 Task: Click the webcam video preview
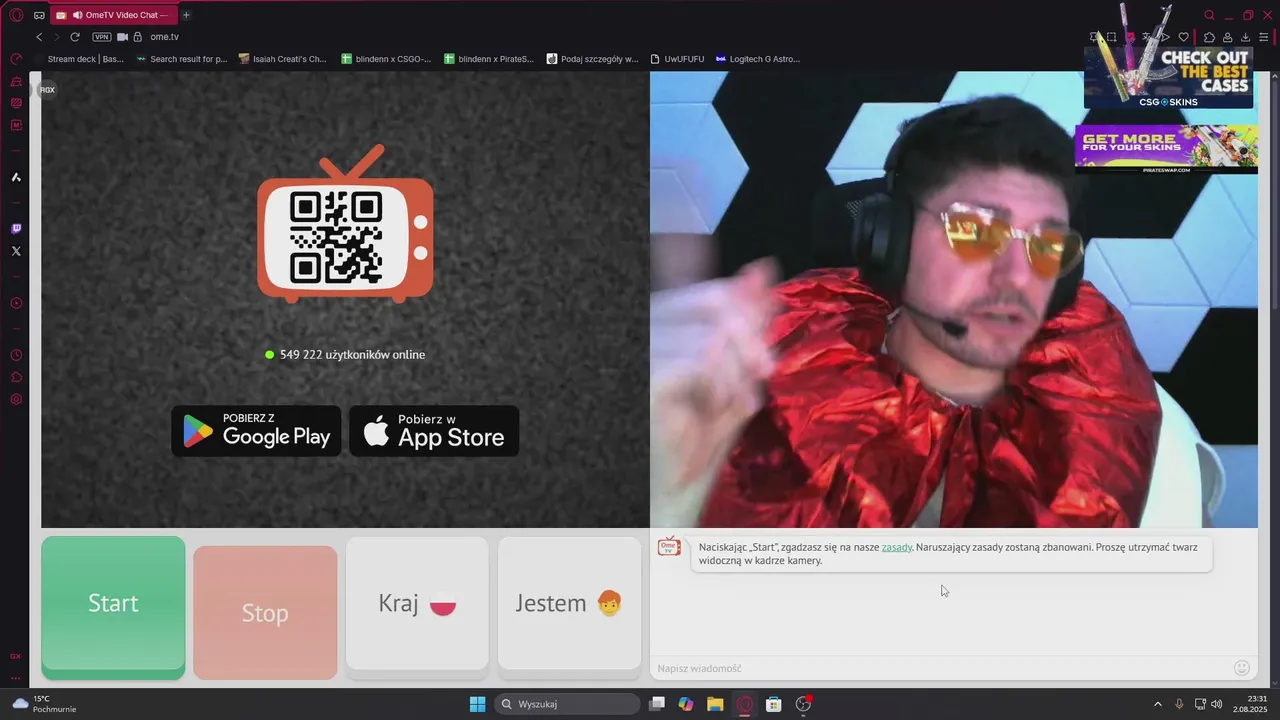(x=954, y=300)
